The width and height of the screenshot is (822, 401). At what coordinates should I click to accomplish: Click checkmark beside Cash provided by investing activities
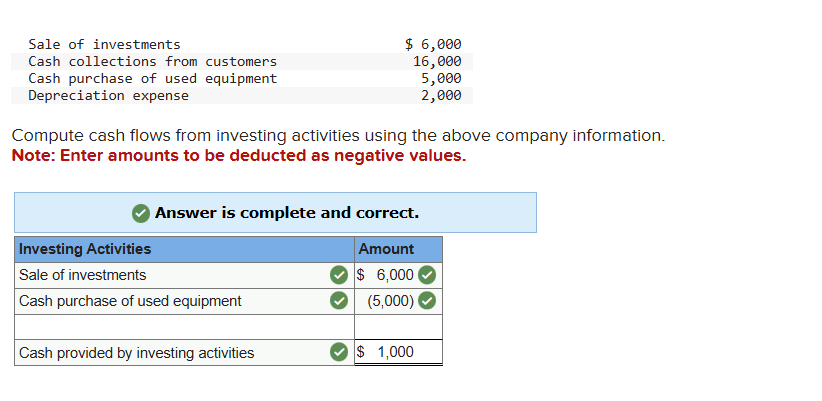(x=339, y=353)
